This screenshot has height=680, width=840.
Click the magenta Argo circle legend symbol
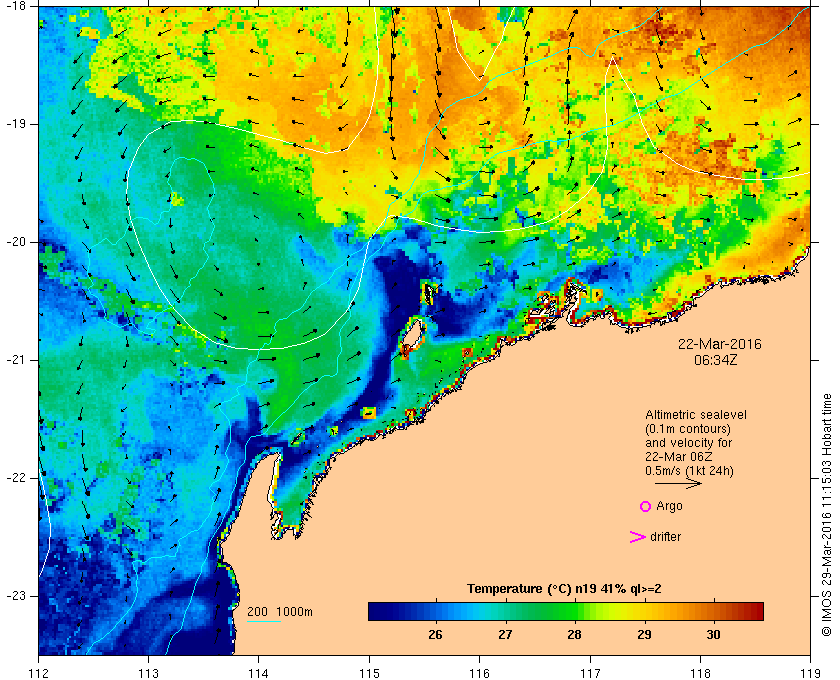click(x=646, y=506)
